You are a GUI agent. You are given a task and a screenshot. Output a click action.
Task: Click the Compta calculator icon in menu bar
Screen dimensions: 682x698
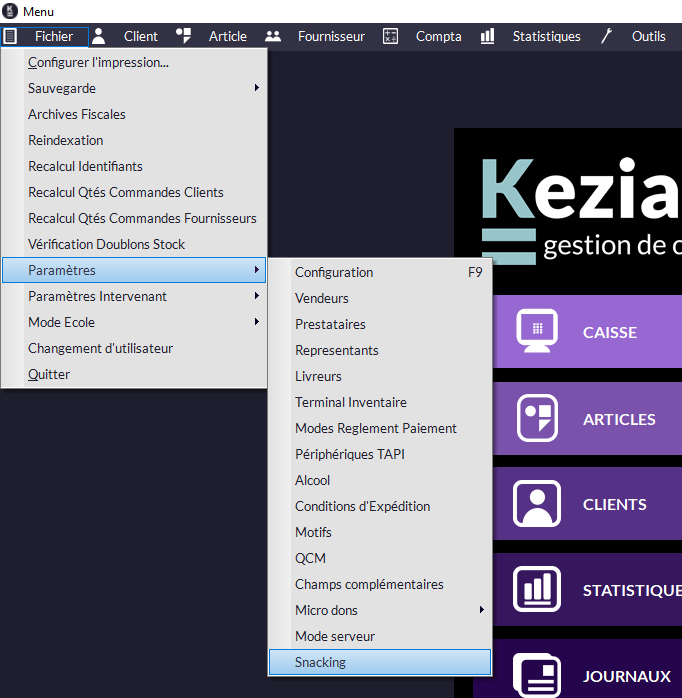391,36
